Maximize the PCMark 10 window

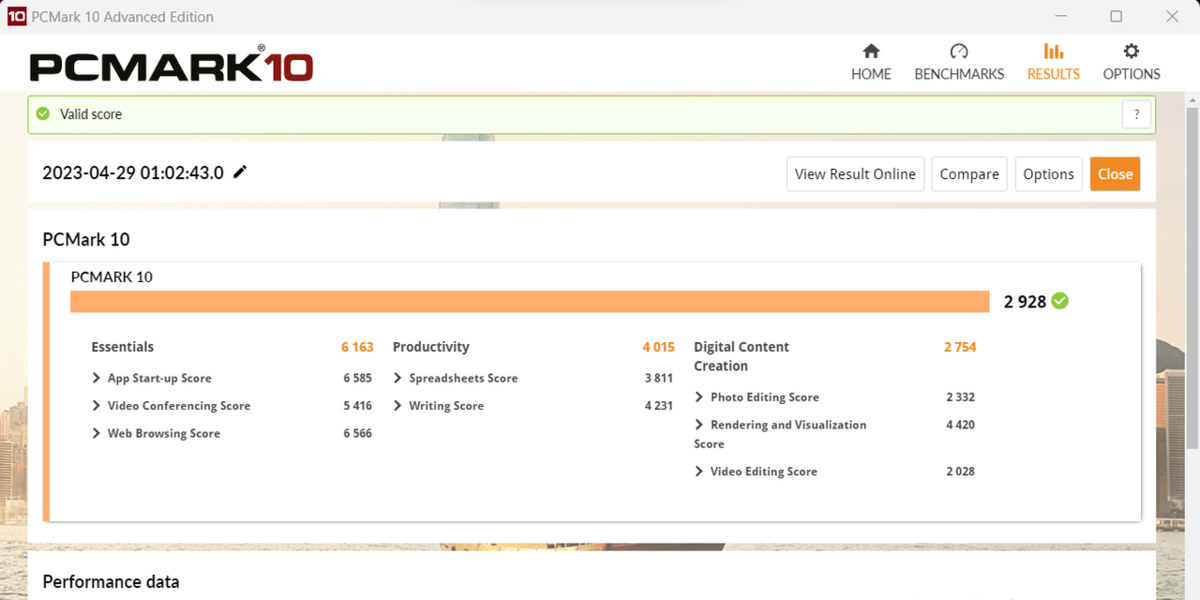click(1116, 16)
